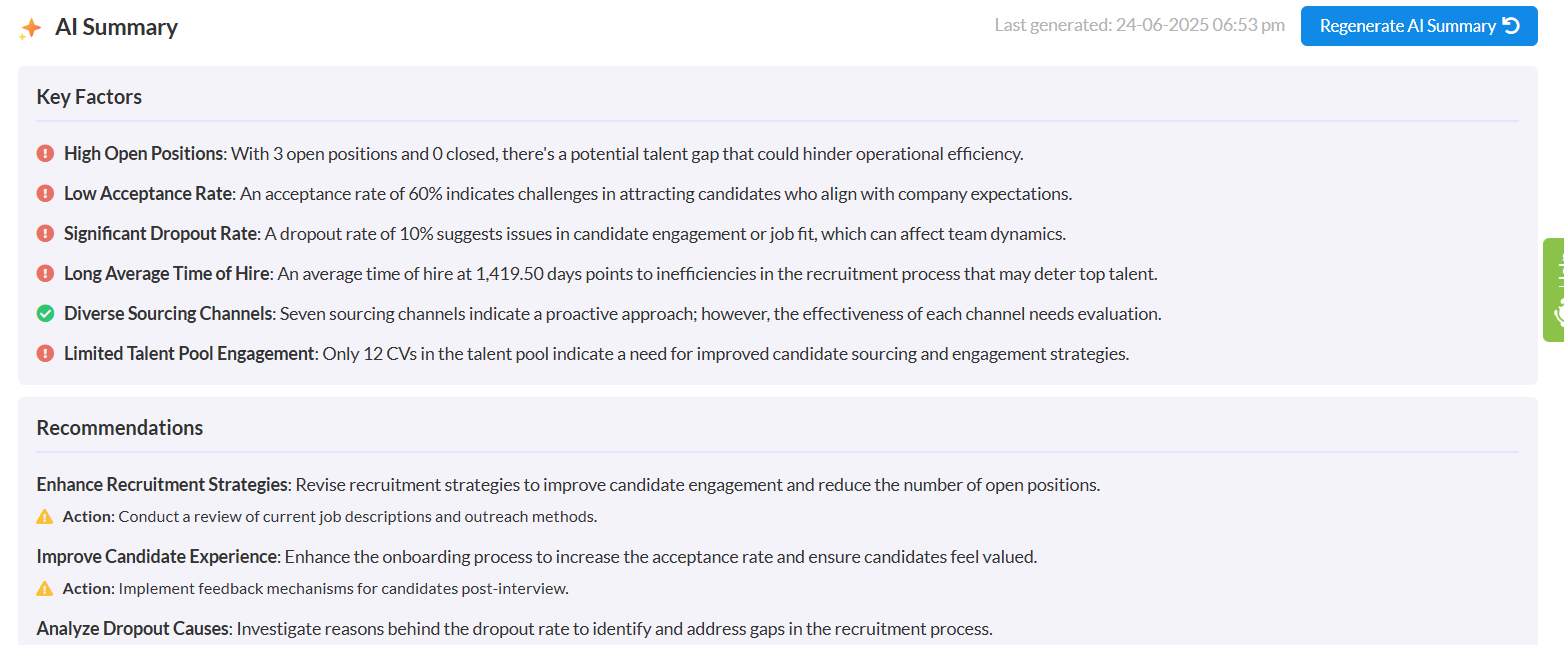The height and width of the screenshot is (645, 1564).
Task: Click the warning triangle beside job descriptions action
Action: (x=45, y=517)
